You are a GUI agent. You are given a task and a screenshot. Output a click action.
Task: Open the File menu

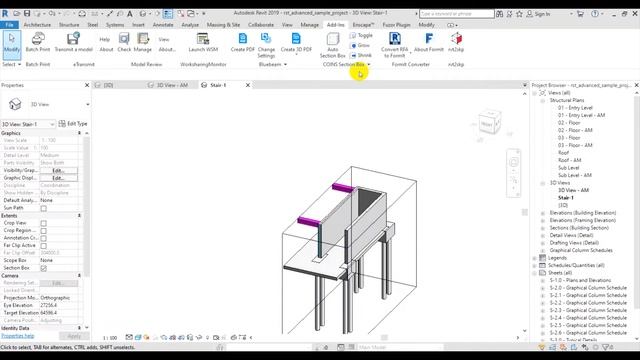(9, 25)
